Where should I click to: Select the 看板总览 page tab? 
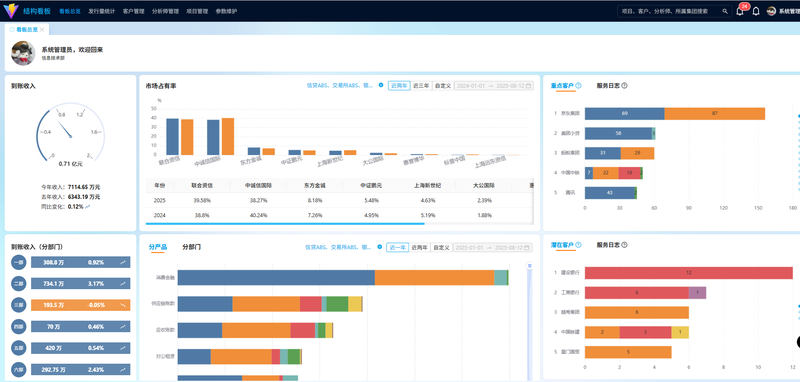coord(27,30)
